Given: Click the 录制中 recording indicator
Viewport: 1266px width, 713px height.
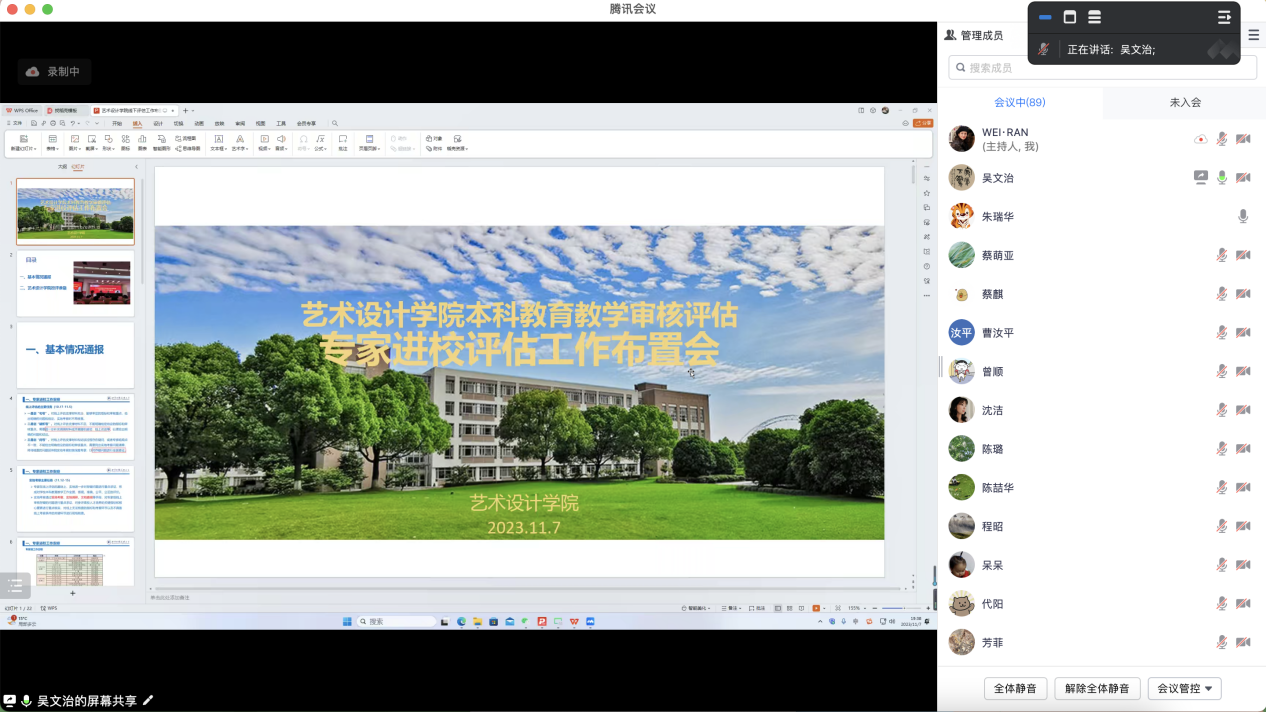Looking at the screenshot, I should click(55, 71).
